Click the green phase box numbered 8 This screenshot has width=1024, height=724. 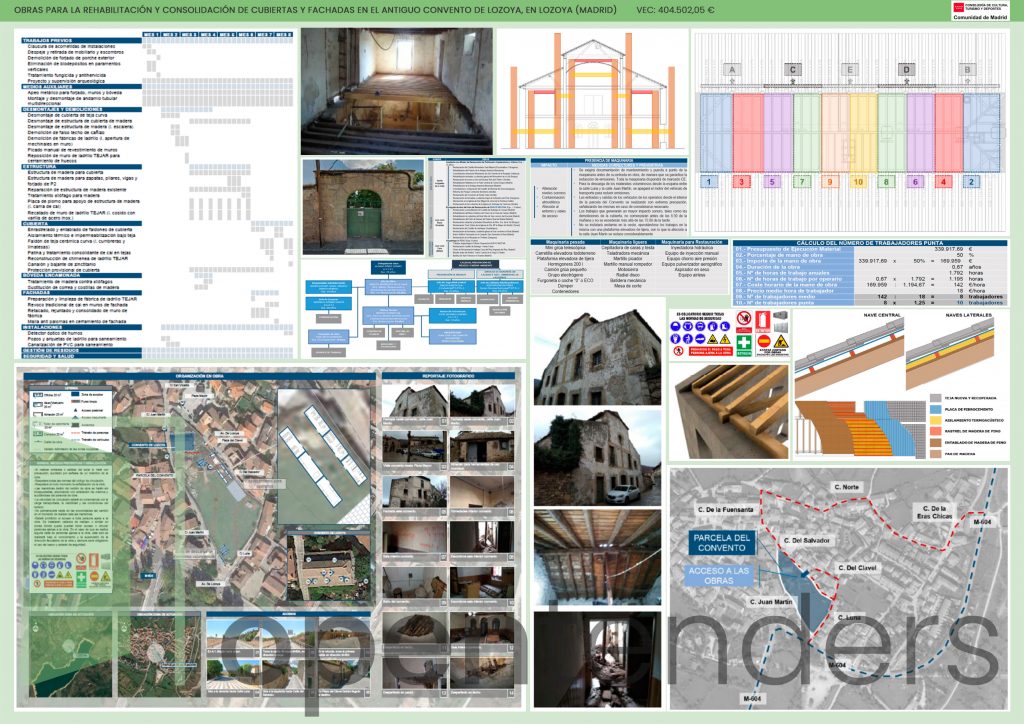point(886,182)
